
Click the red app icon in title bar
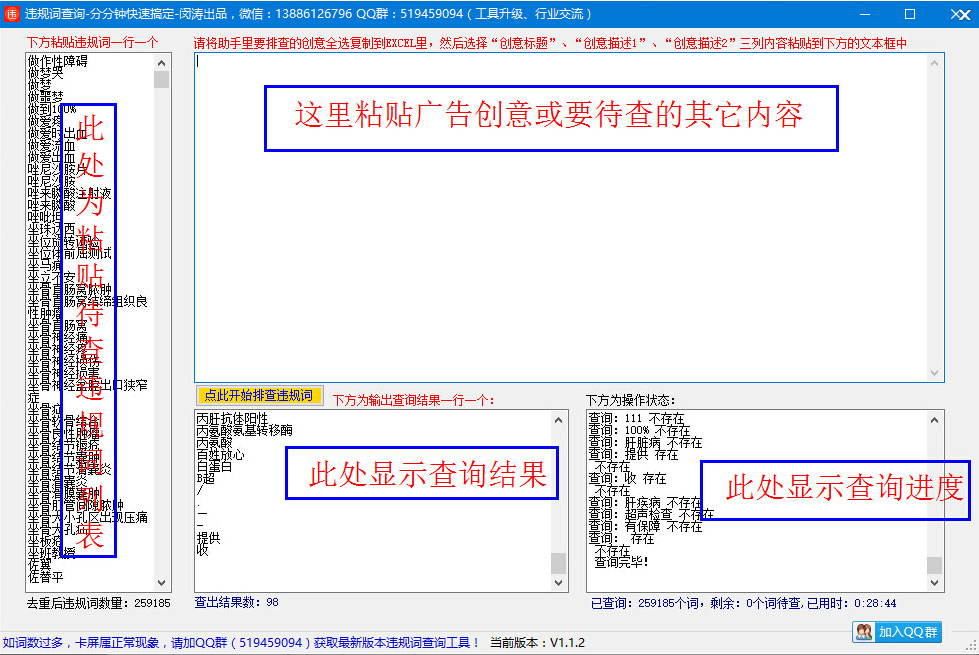pyautogui.click(x=12, y=13)
